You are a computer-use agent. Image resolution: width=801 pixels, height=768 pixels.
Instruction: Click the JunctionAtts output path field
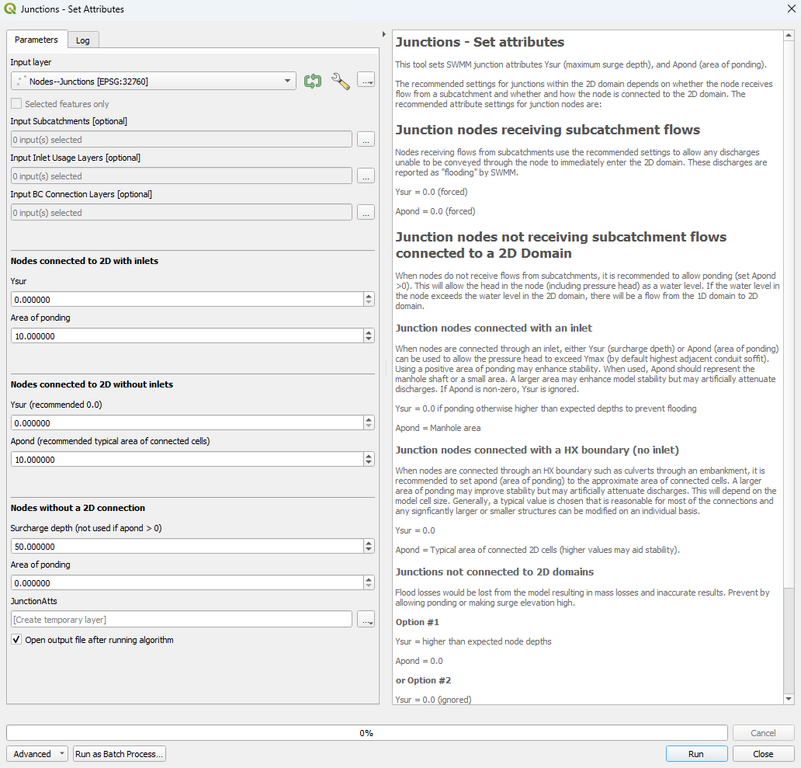tap(182, 620)
